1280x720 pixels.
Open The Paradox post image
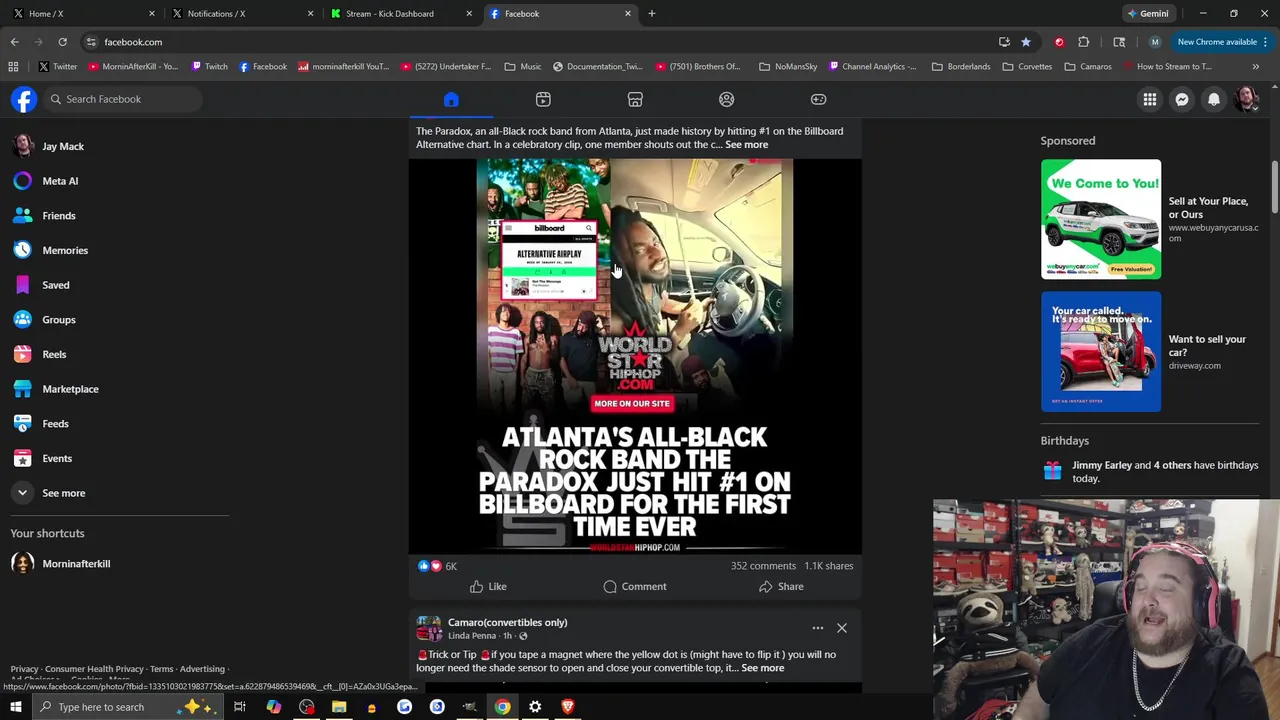635,356
